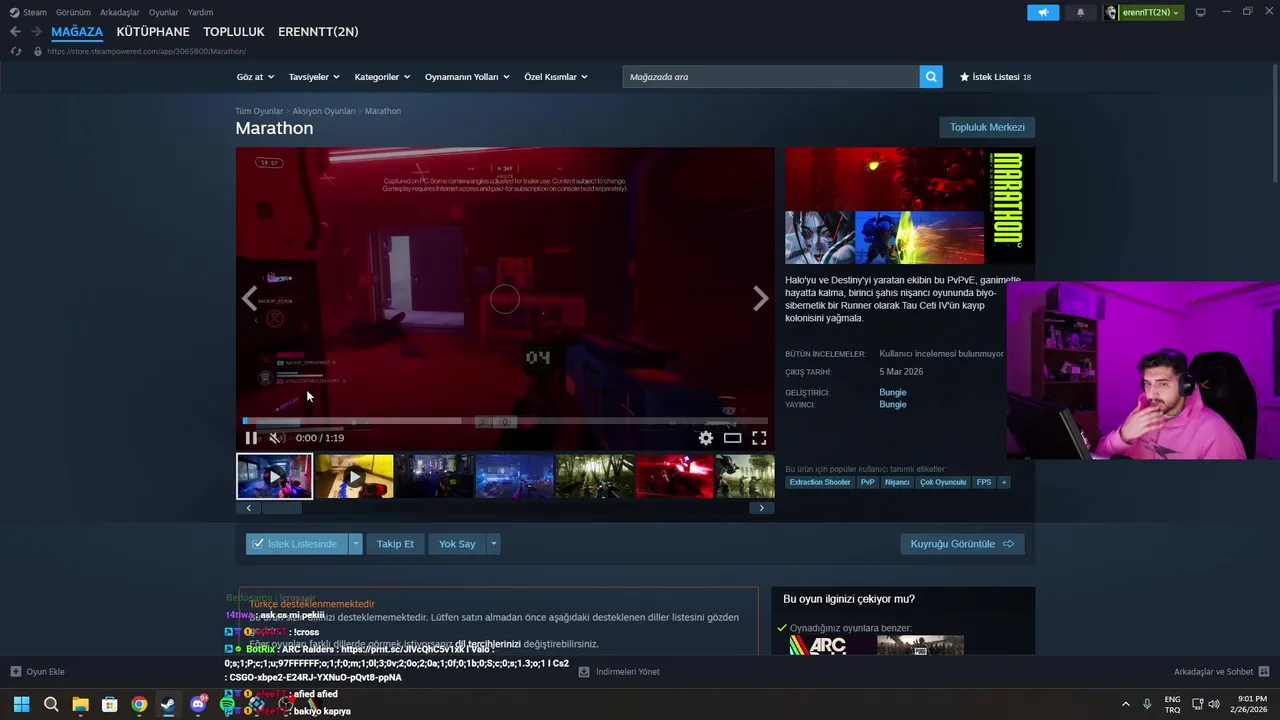Launch Microsoft Store from taskbar
Viewport: 1280px width, 720px height.
pyautogui.click(x=110, y=704)
